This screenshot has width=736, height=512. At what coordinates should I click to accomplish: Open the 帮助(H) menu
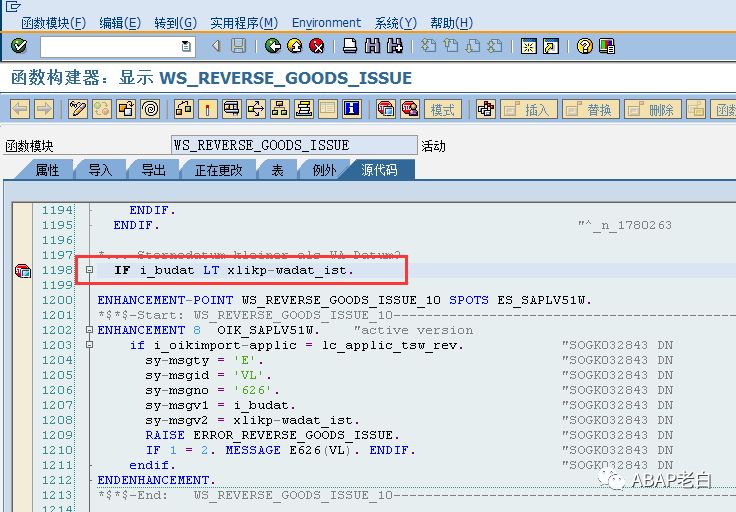(451, 23)
